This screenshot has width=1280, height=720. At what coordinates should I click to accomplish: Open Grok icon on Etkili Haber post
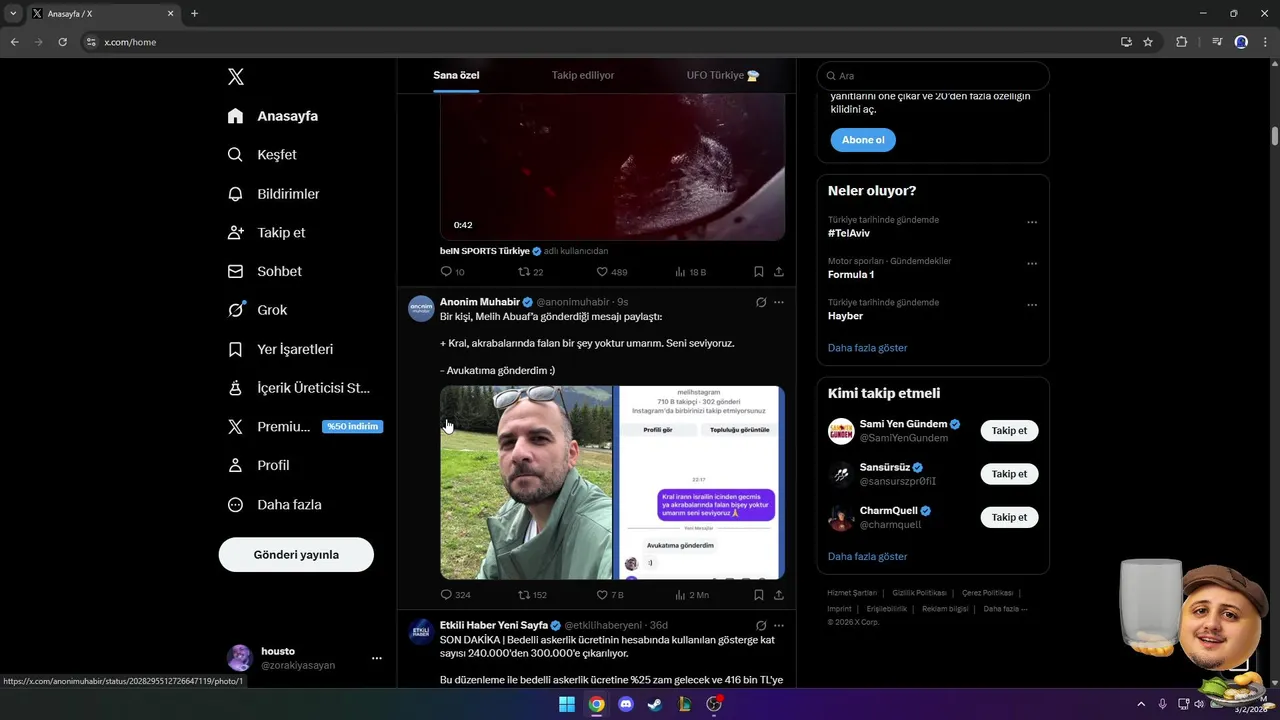[x=761, y=626]
